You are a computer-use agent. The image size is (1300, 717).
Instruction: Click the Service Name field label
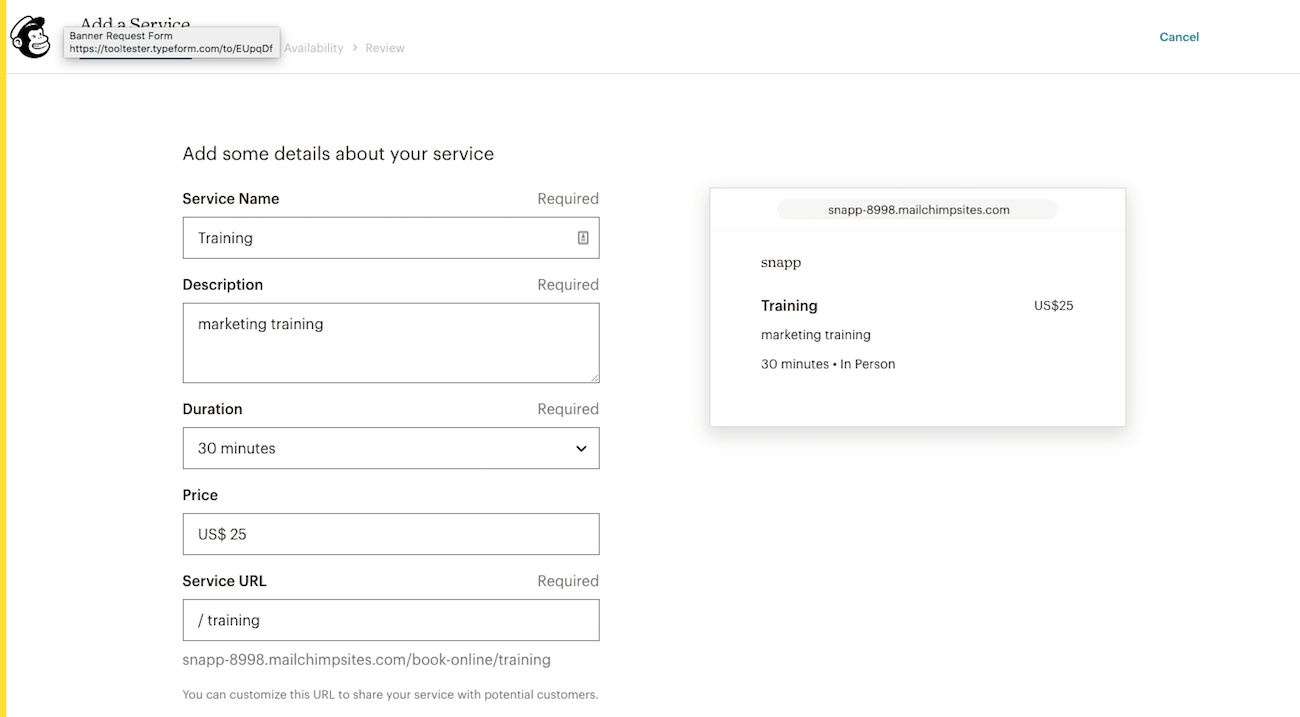pyautogui.click(x=231, y=199)
